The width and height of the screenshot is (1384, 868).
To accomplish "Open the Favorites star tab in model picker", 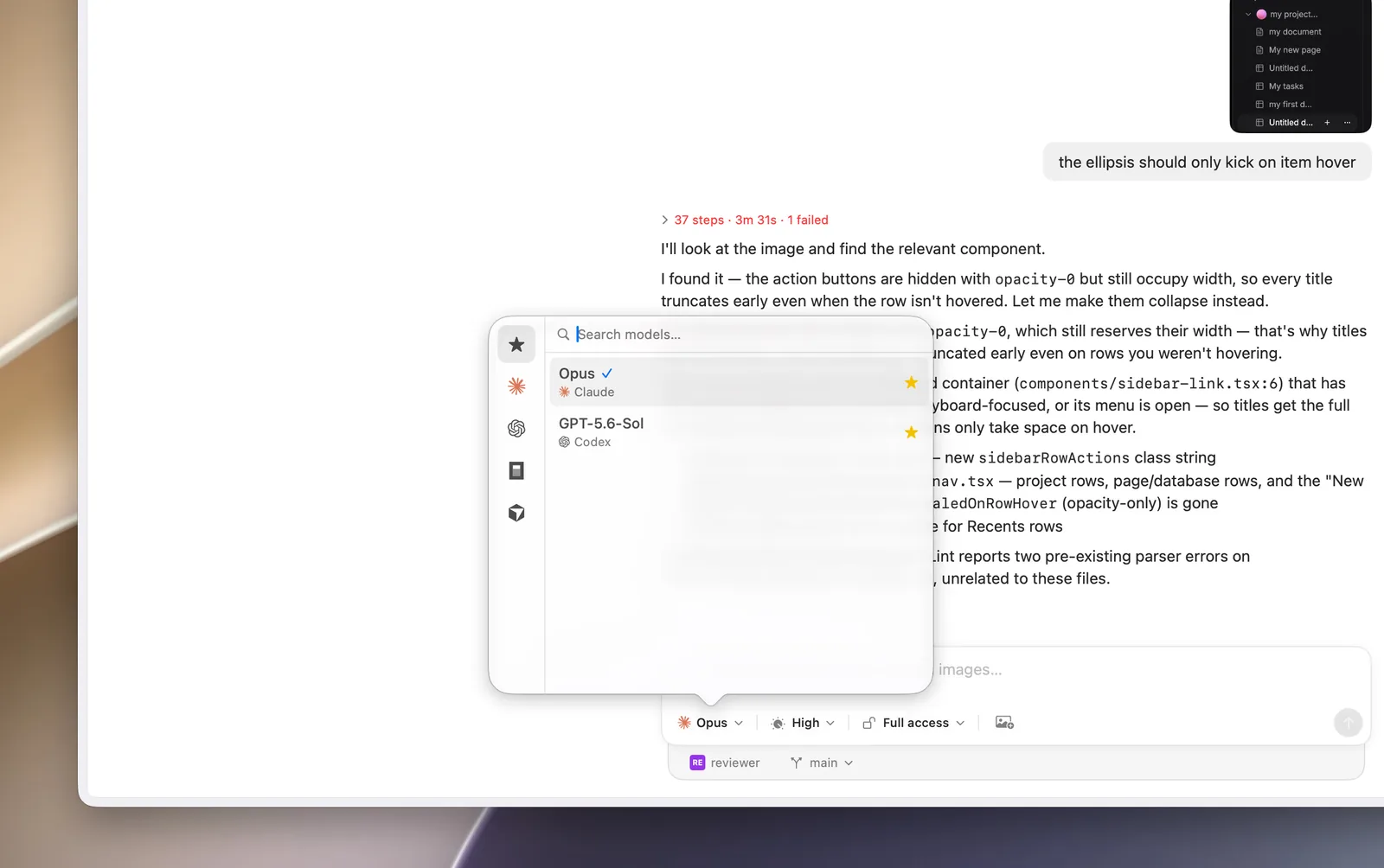I will [516, 344].
